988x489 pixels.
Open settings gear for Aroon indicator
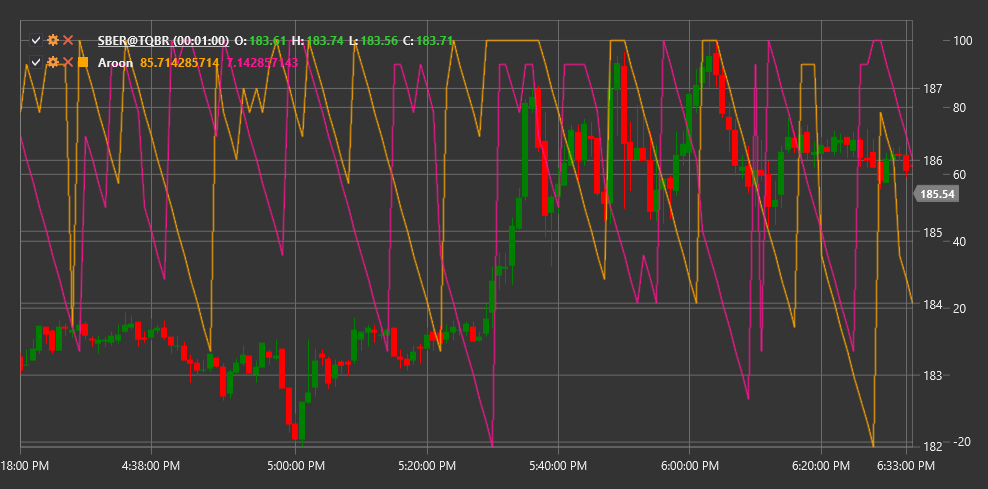(x=54, y=62)
